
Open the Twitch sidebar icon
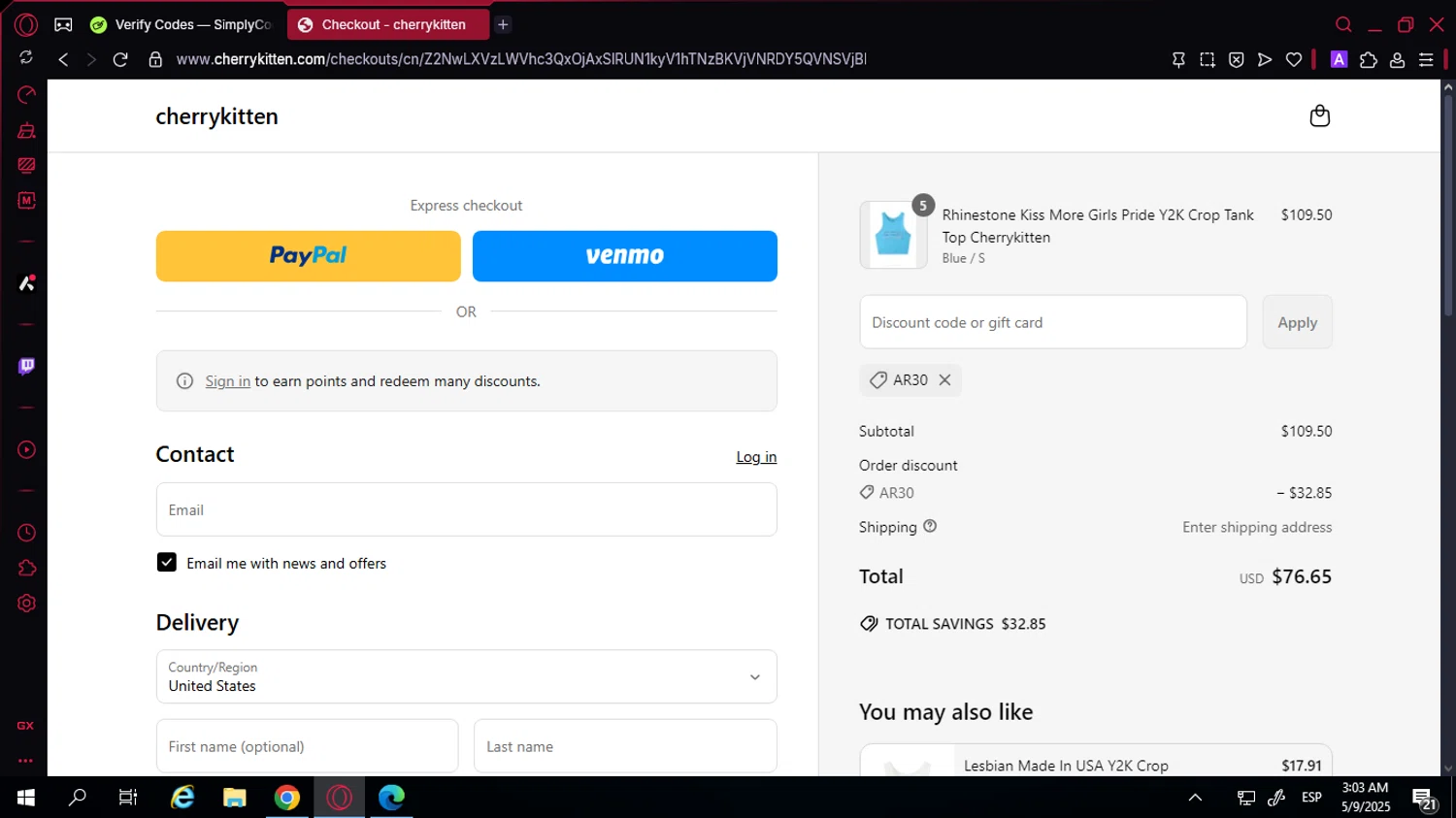(26, 366)
